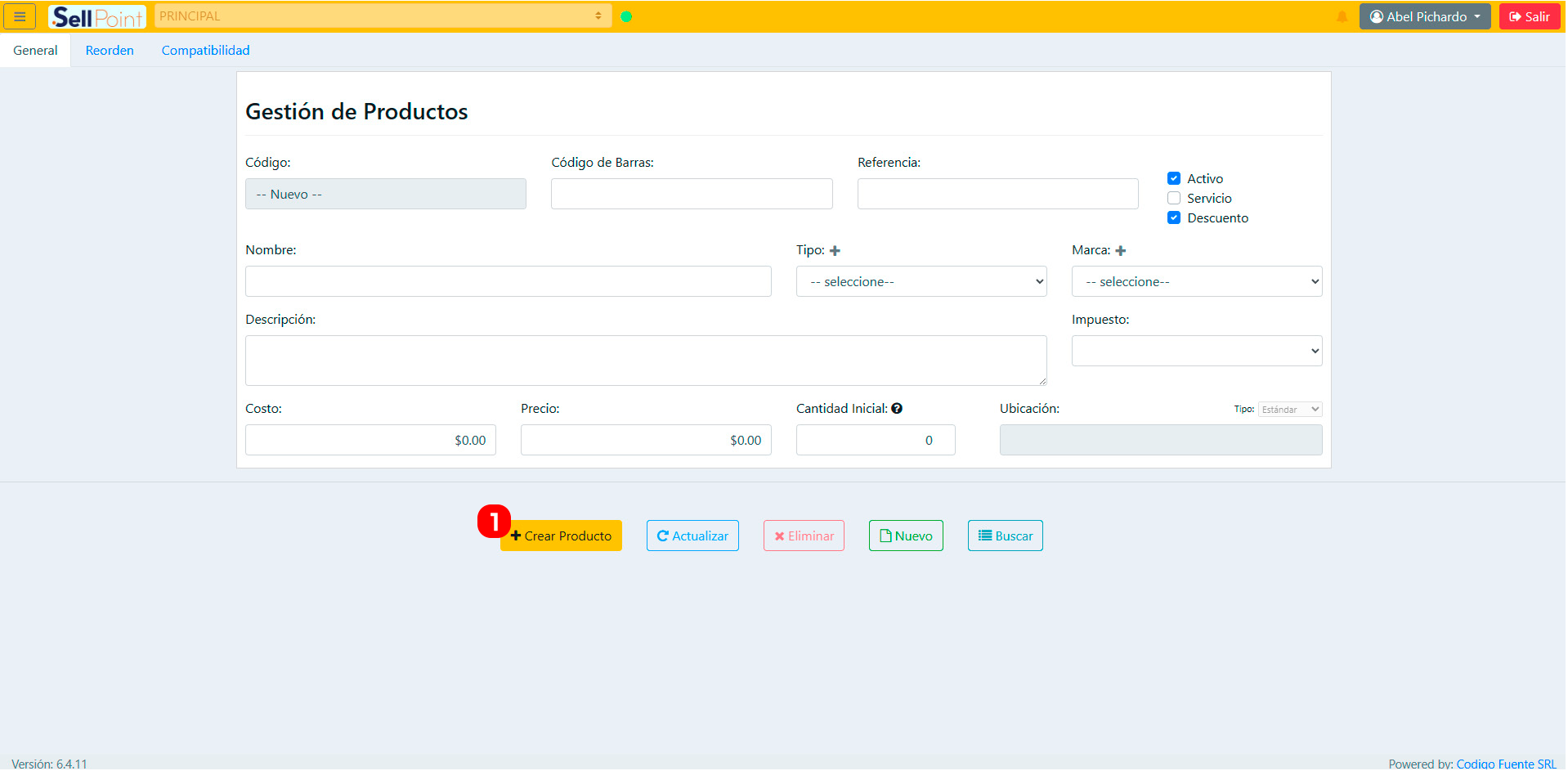
Task: Toggle the Descuento checkbox
Action: tap(1174, 218)
